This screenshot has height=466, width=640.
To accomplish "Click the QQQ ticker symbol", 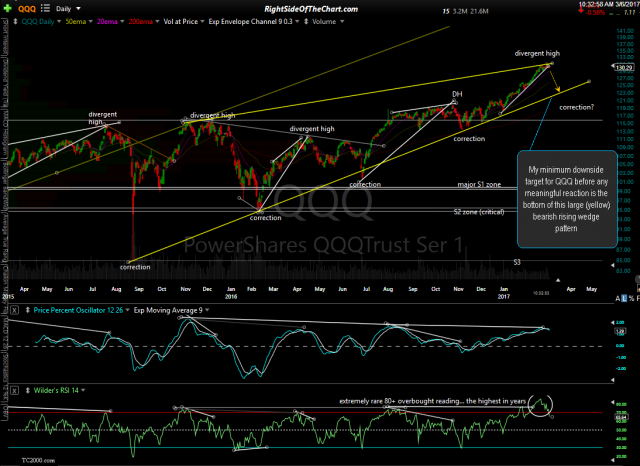I will (x=27, y=9).
